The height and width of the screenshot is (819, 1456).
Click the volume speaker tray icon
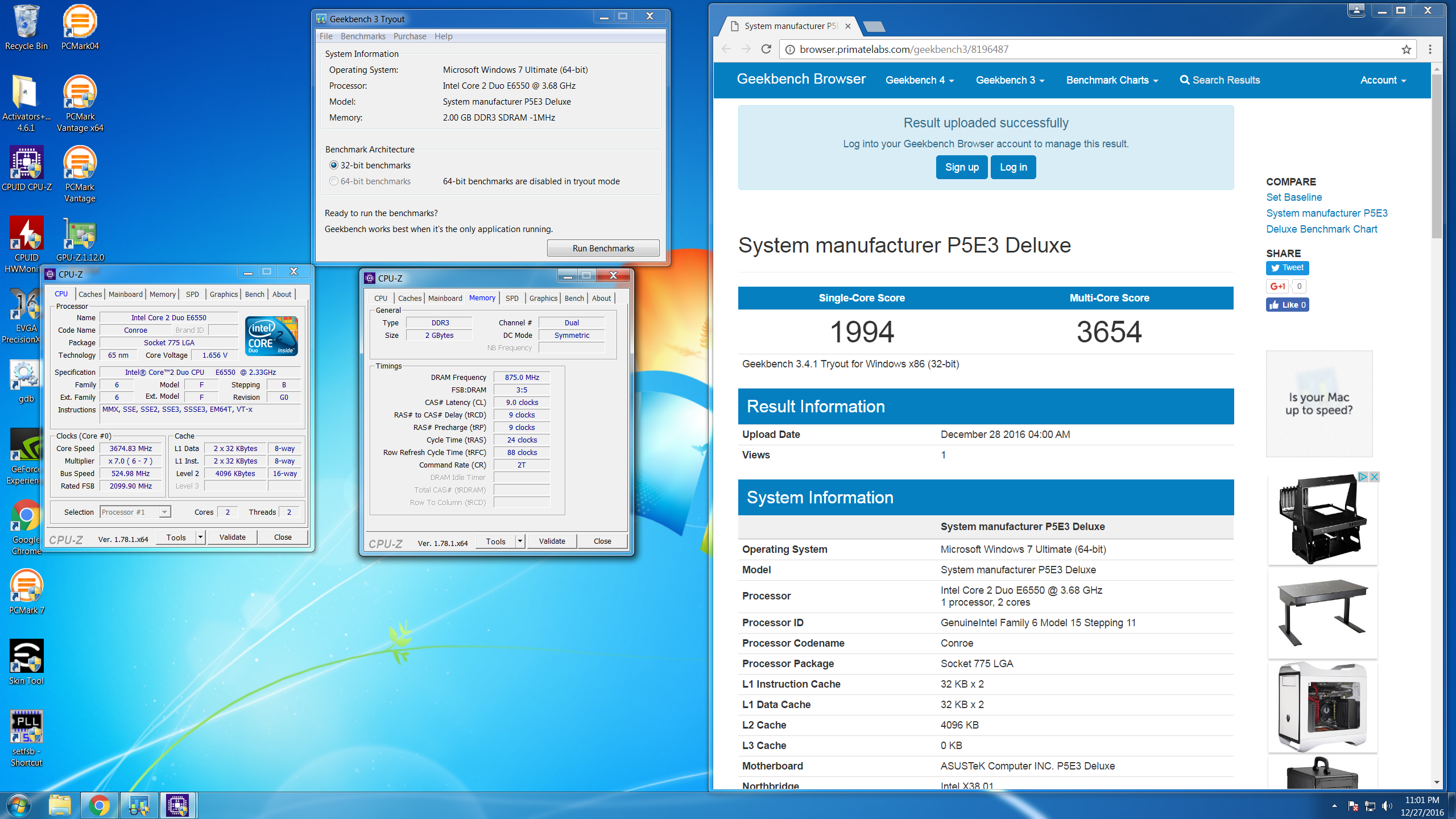1387,806
